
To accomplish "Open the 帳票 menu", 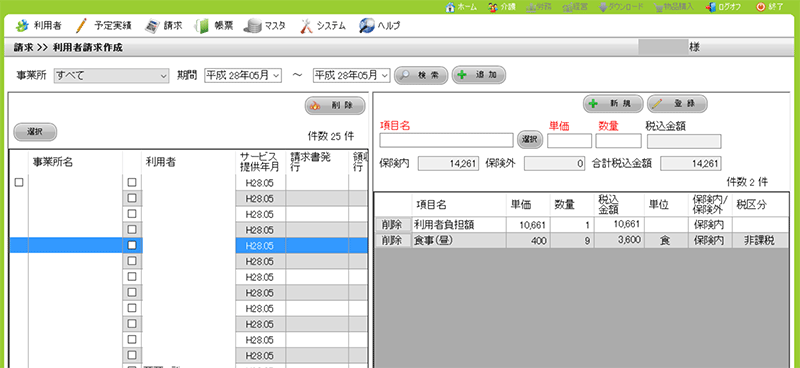I will pyautogui.click(x=214, y=26).
